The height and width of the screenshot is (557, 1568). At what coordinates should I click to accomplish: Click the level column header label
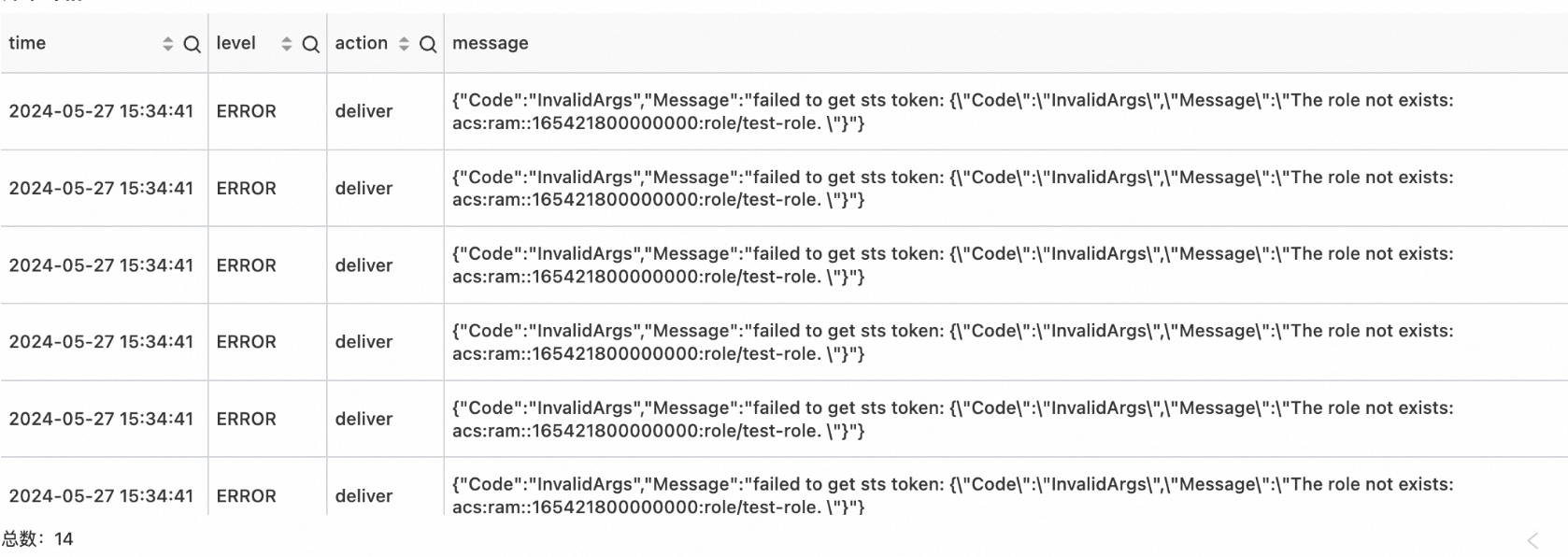[x=236, y=43]
